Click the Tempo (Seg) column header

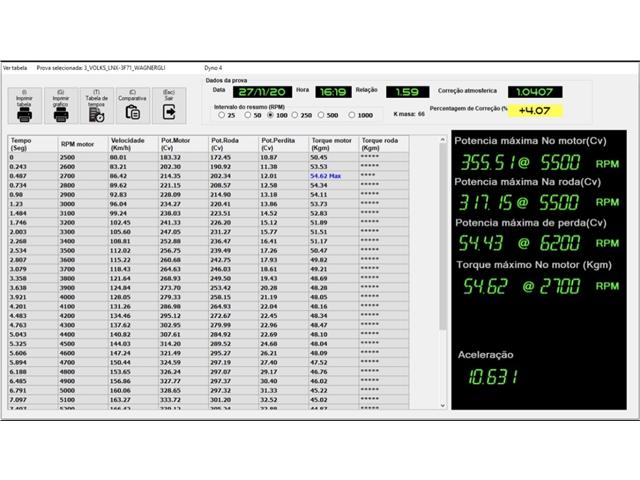tap(33, 144)
